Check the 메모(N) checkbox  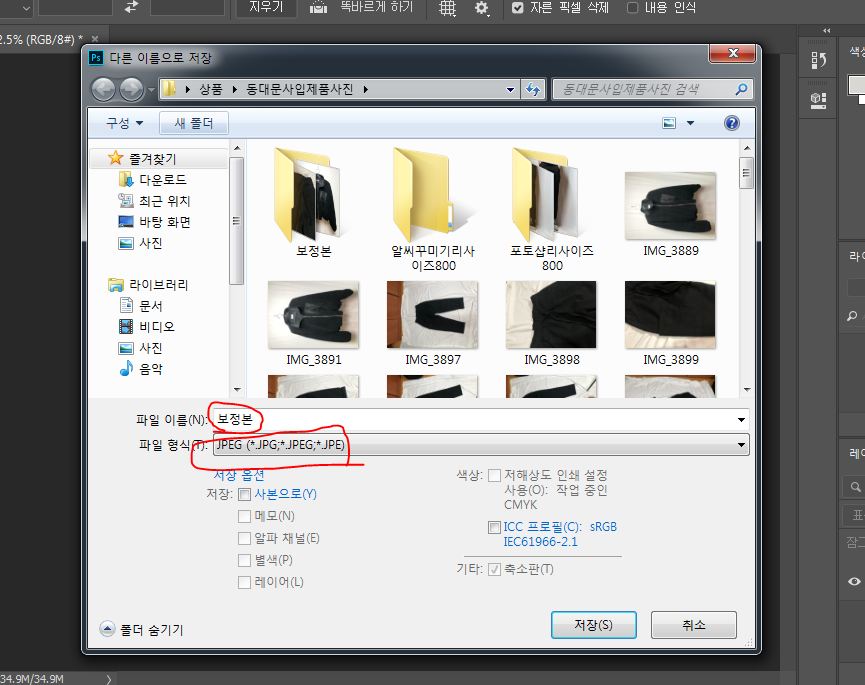pyautogui.click(x=244, y=516)
